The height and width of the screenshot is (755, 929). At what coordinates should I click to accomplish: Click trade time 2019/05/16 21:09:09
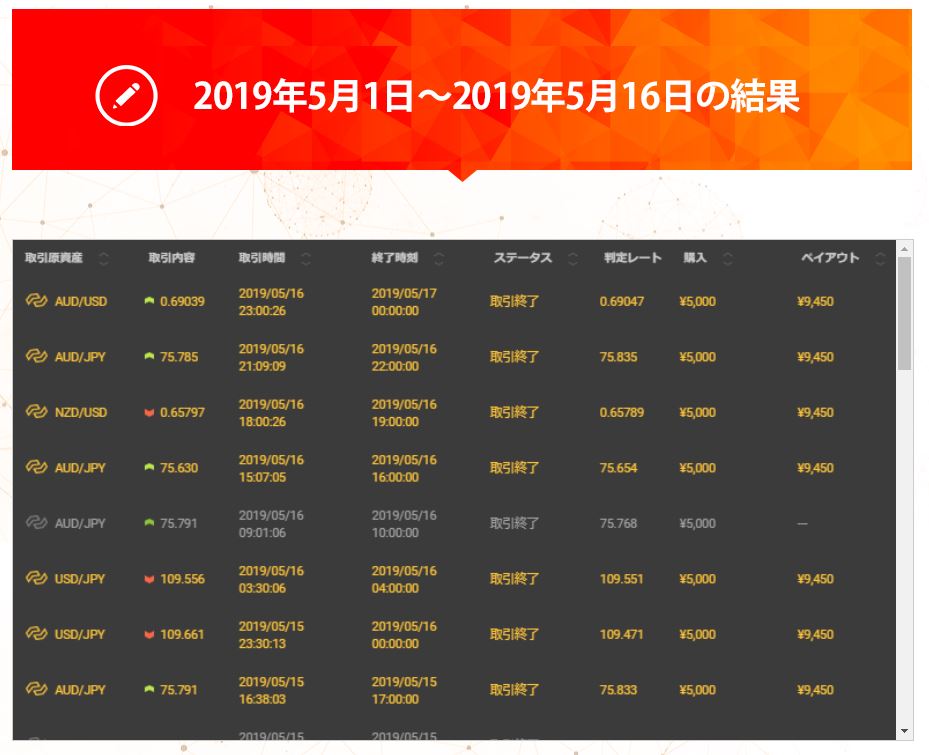point(271,357)
